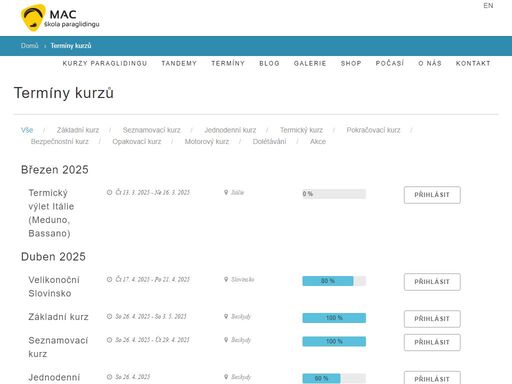
Task: Click the Slovinsko location text
Action: tap(243, 279)
